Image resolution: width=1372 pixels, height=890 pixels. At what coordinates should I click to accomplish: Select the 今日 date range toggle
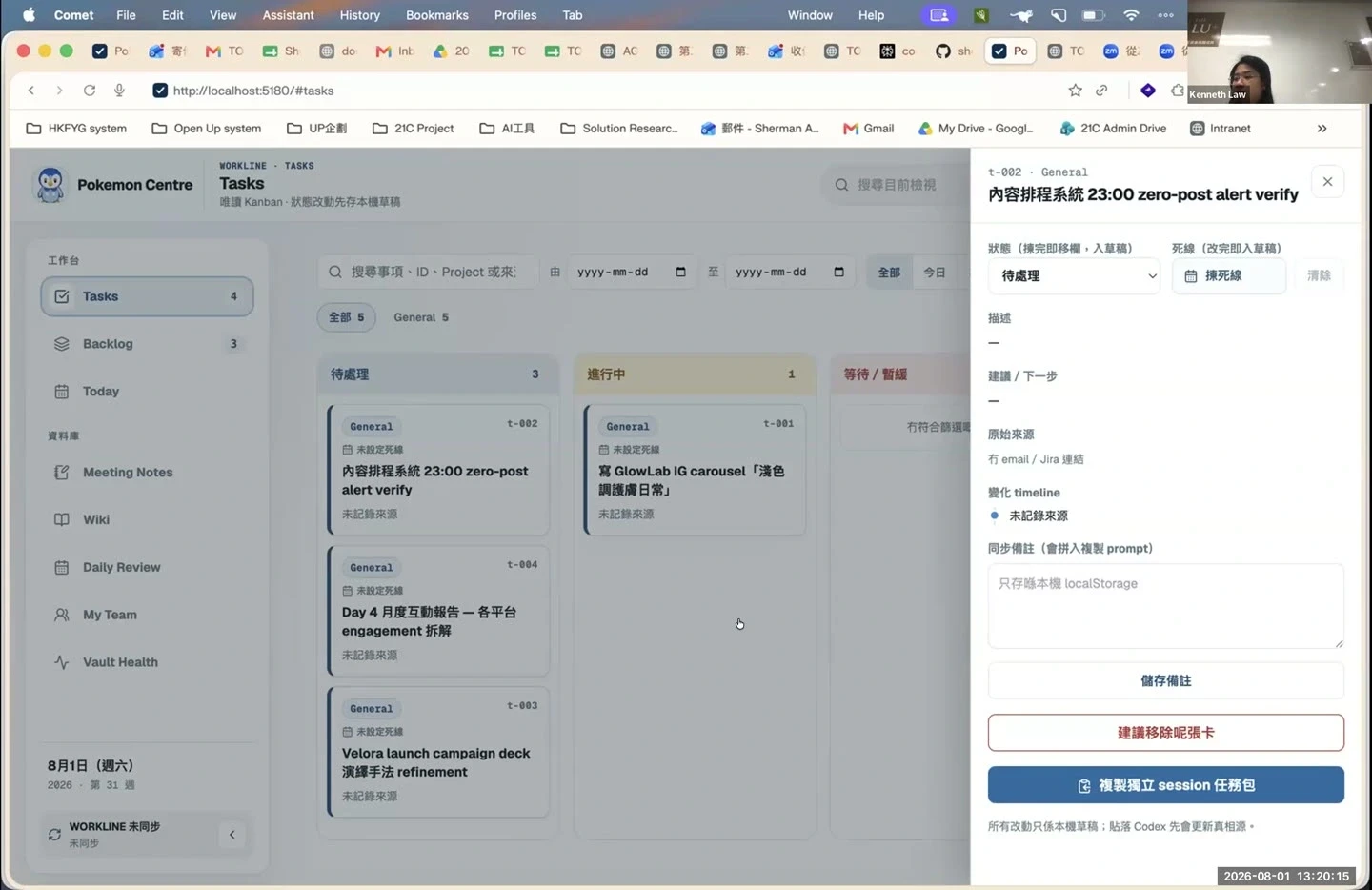[935, 273]
